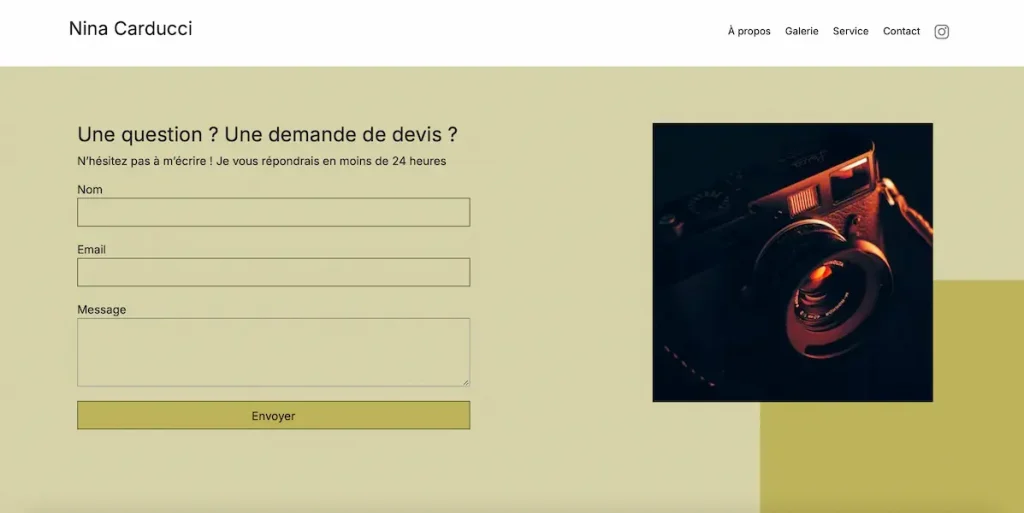Open the Galerie menu item

point(801,31)
